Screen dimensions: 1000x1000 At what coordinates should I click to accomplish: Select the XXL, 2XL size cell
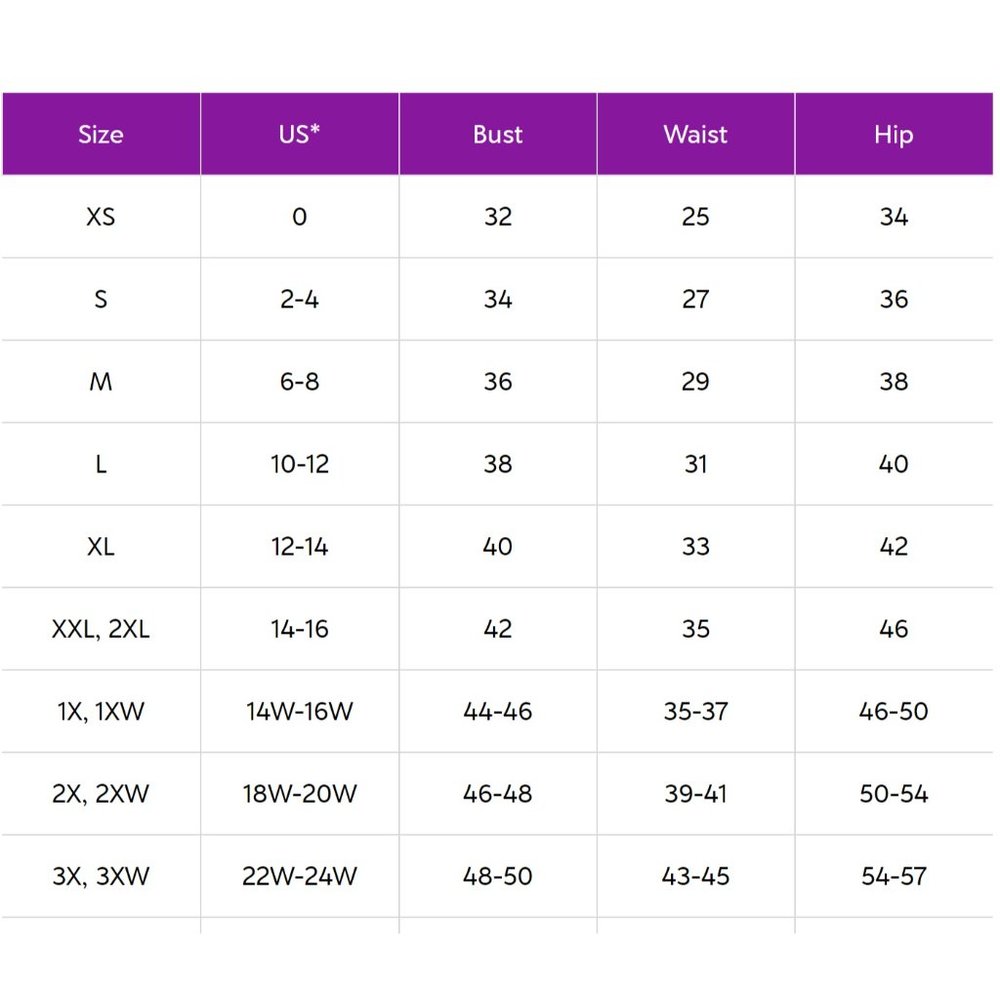pyautogui.click(x=101, y=629)
